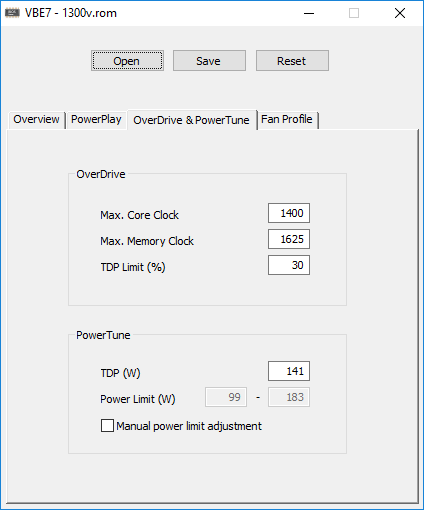Click the TDP (W) field showing 141

tap(289, 371)
